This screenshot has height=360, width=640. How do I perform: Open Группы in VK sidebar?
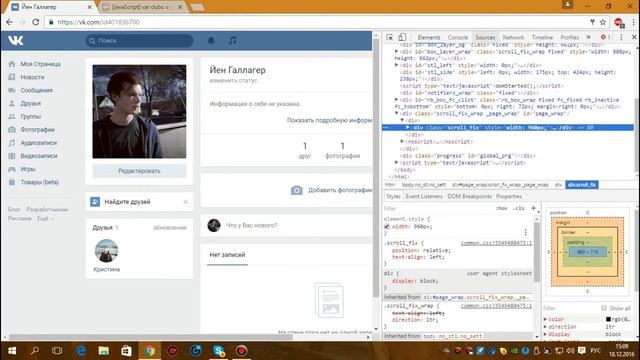tap(31, 116)
